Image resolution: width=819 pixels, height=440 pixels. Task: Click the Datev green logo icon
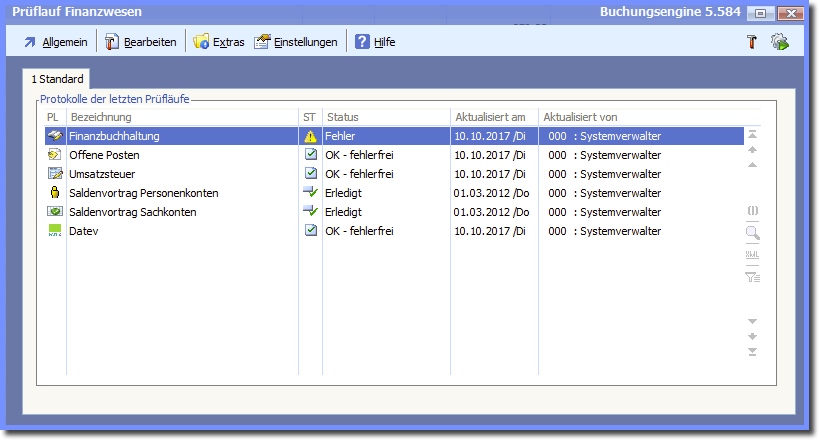coord(54,231)
